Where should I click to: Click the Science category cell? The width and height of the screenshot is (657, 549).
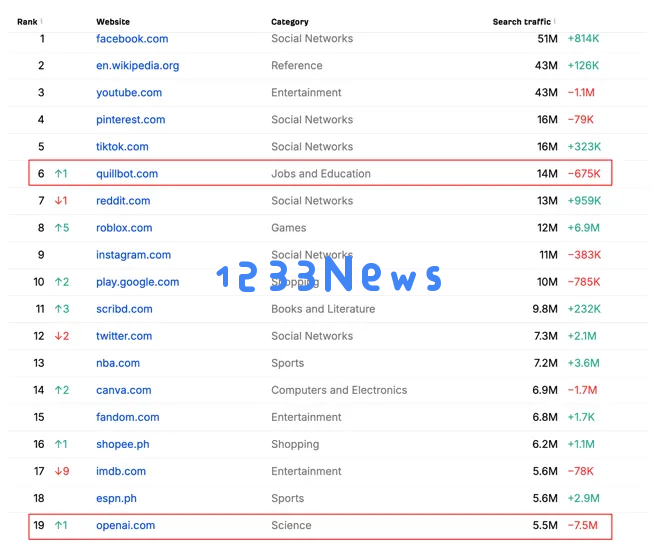tap(291, 525)
